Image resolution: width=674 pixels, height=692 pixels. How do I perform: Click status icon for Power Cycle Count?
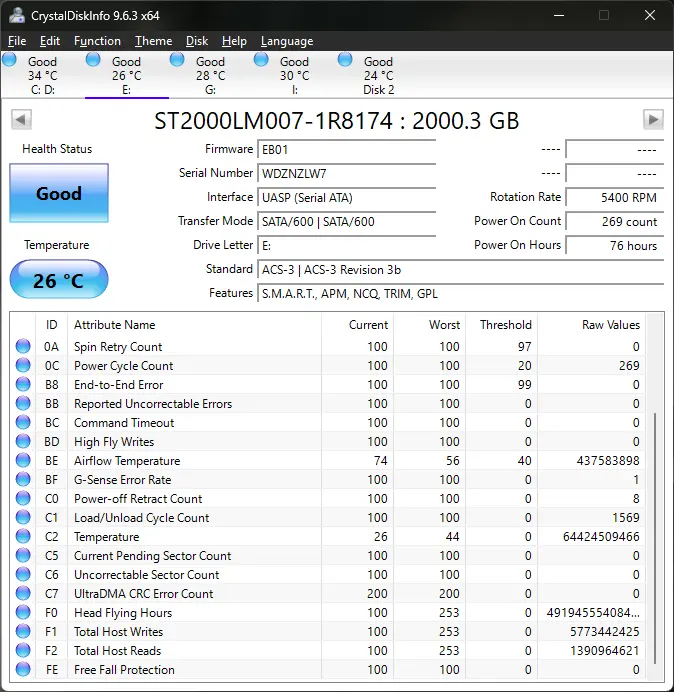point(23,365)
